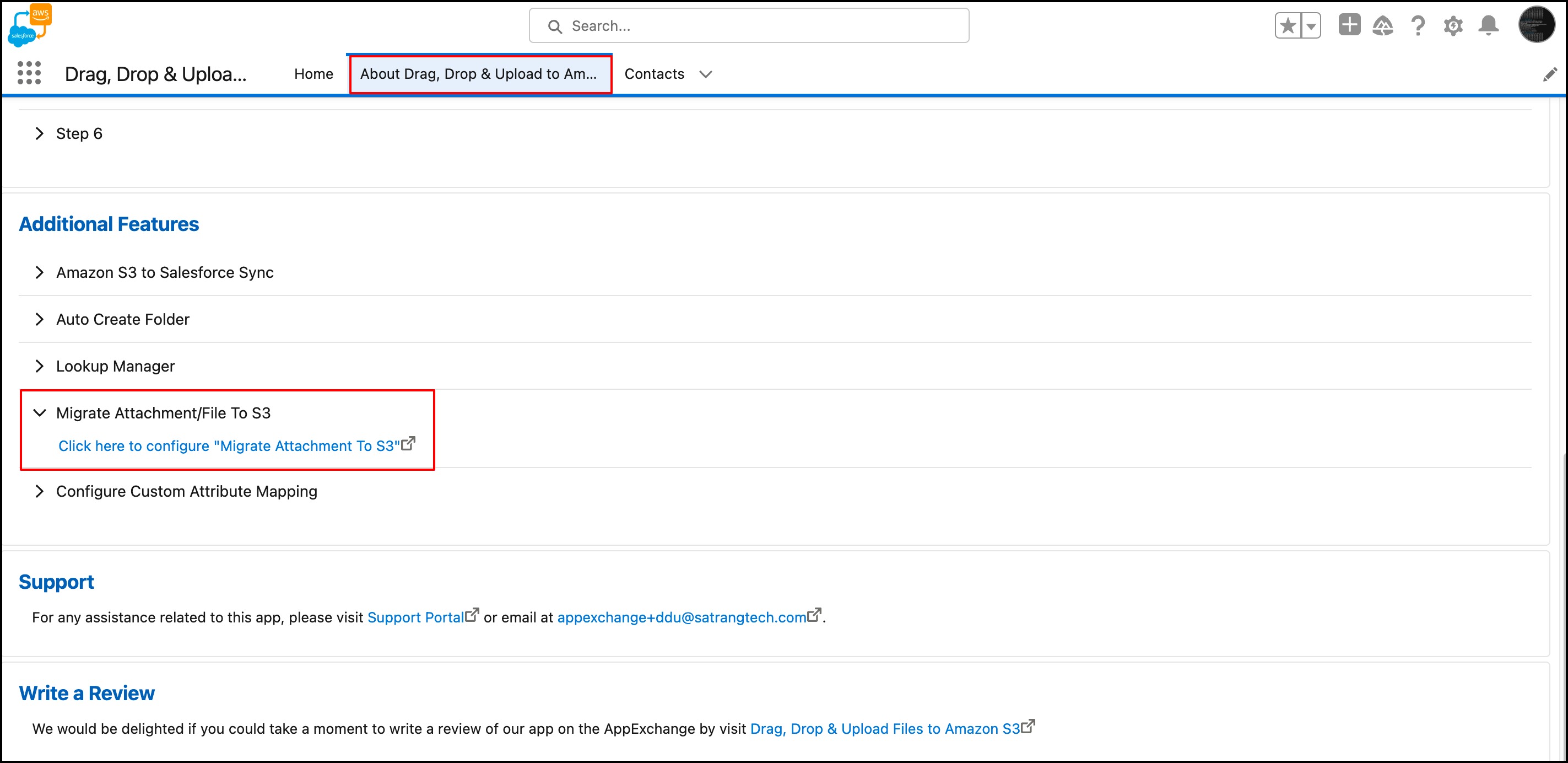Click the pencil edit navigation icon
This screenshot has width=1568, height=763.
(1550, 74)
